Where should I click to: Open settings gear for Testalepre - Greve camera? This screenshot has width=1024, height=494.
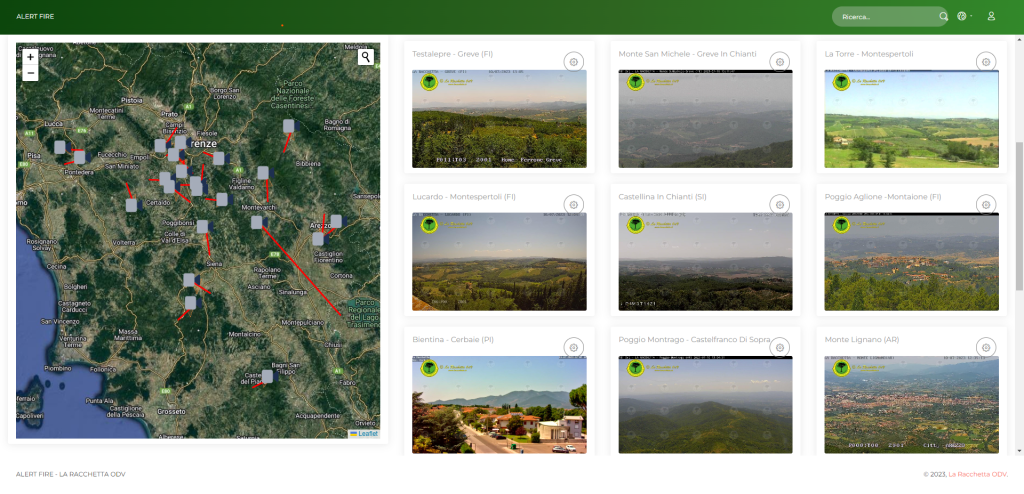pos(573,62)
